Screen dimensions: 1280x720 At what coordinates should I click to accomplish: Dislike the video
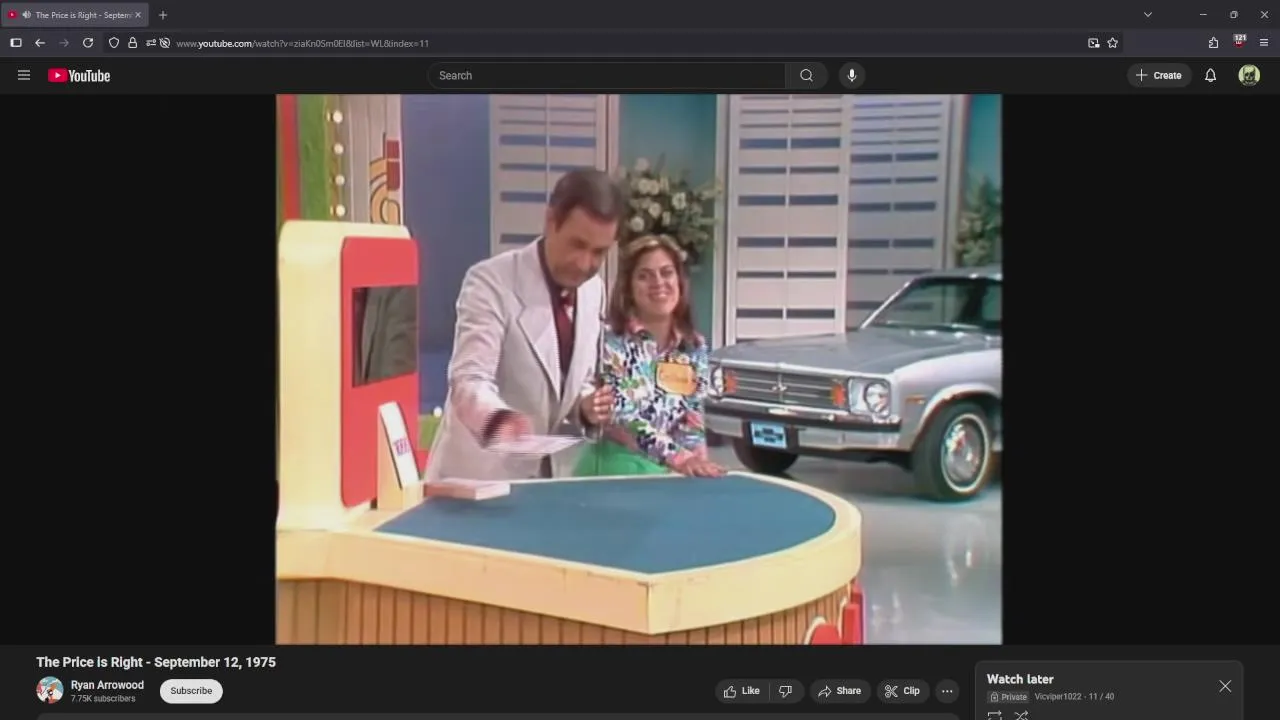click(786, 691)
